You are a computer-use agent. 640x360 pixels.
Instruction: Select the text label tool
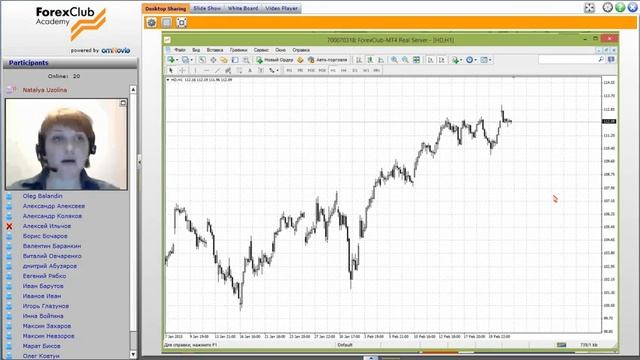coord(260,71)
